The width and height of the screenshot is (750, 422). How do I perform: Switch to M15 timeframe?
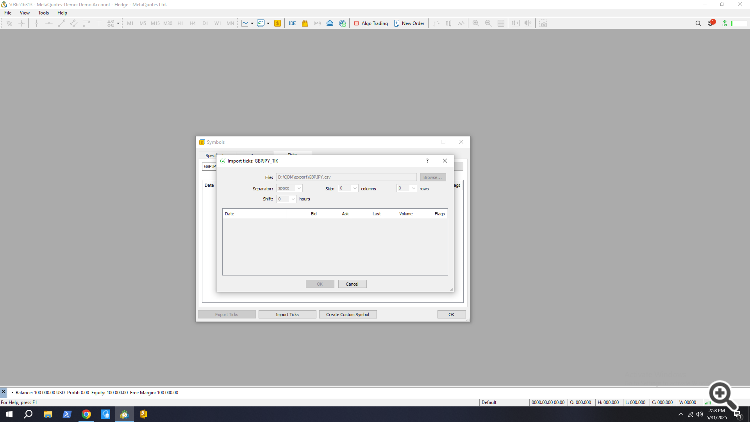click(x=155, y=23)
